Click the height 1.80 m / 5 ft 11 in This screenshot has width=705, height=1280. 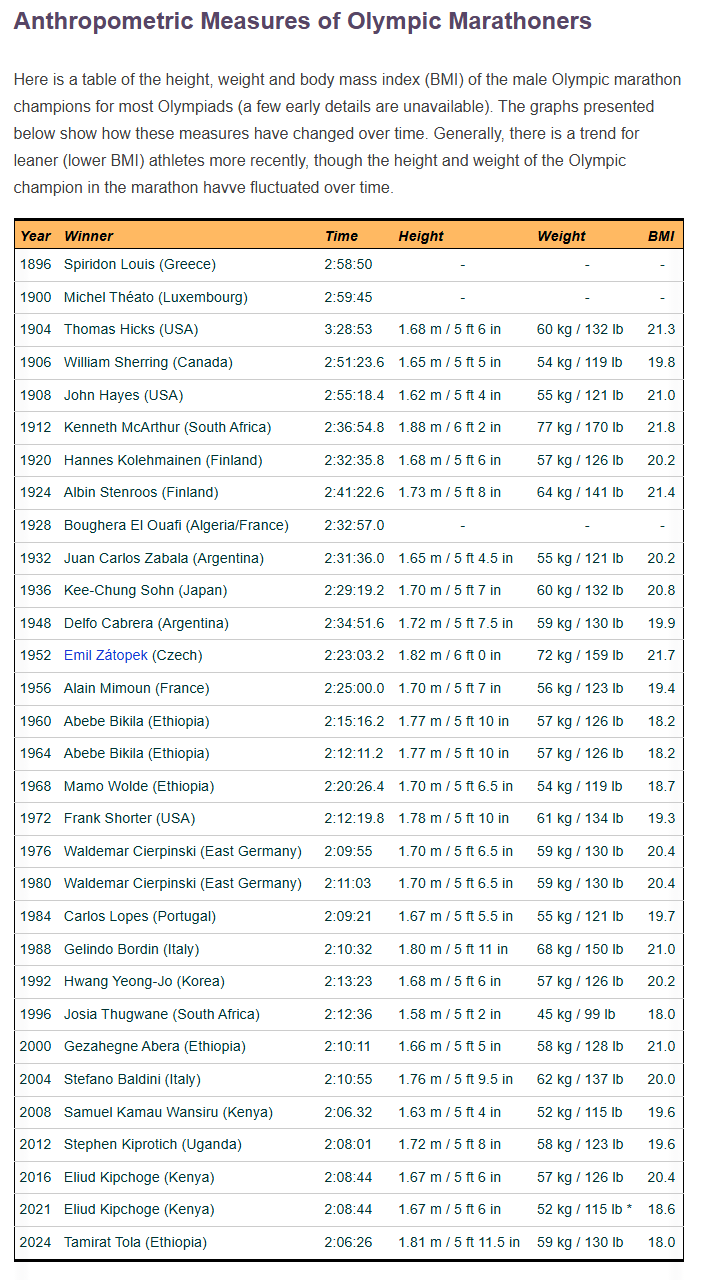pyautogui.click(x=453, y=949)
